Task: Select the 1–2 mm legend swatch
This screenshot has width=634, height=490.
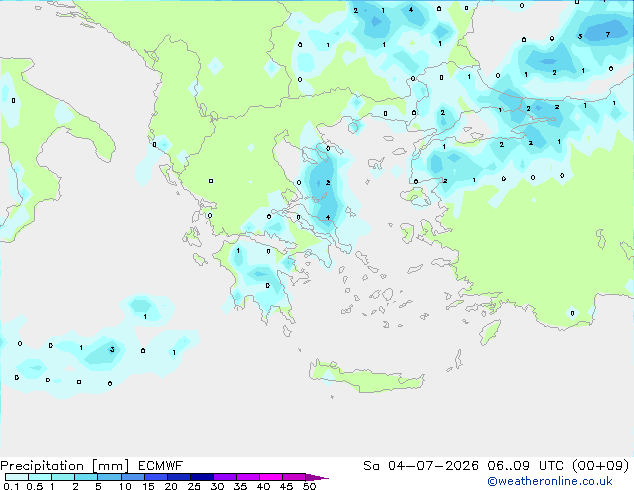Action: [x=63, y=477]
